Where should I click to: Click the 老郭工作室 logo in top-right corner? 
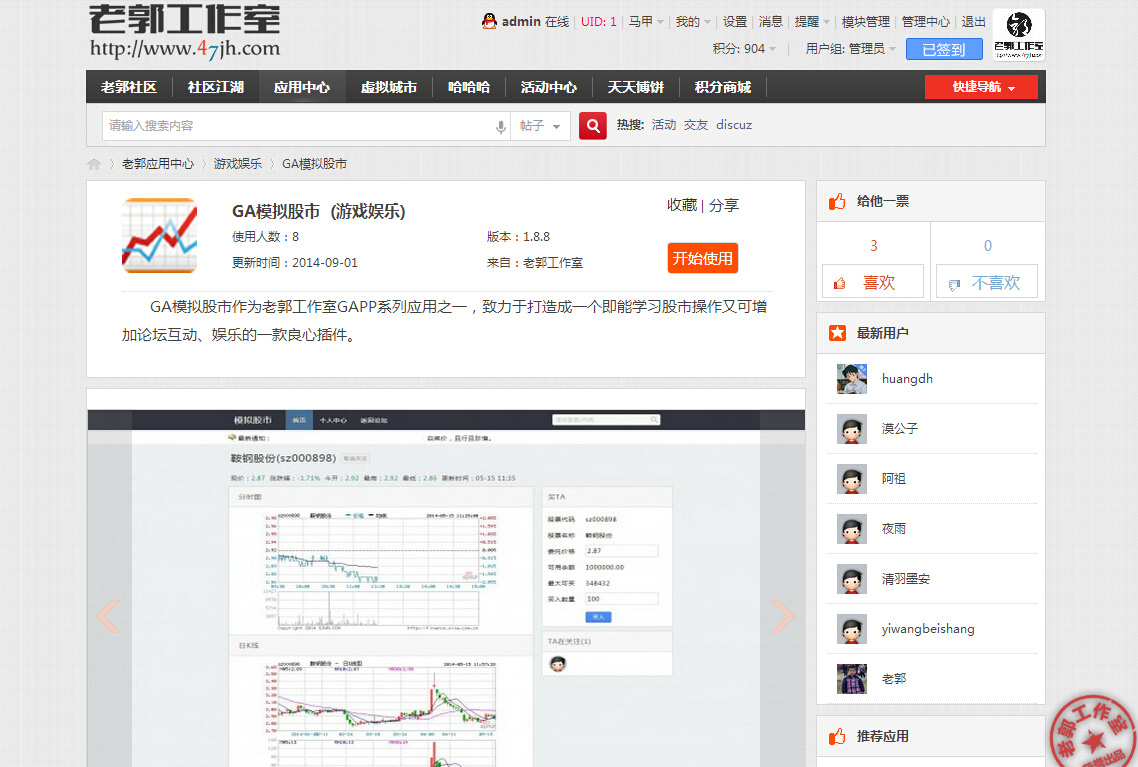pos(1019,35)
